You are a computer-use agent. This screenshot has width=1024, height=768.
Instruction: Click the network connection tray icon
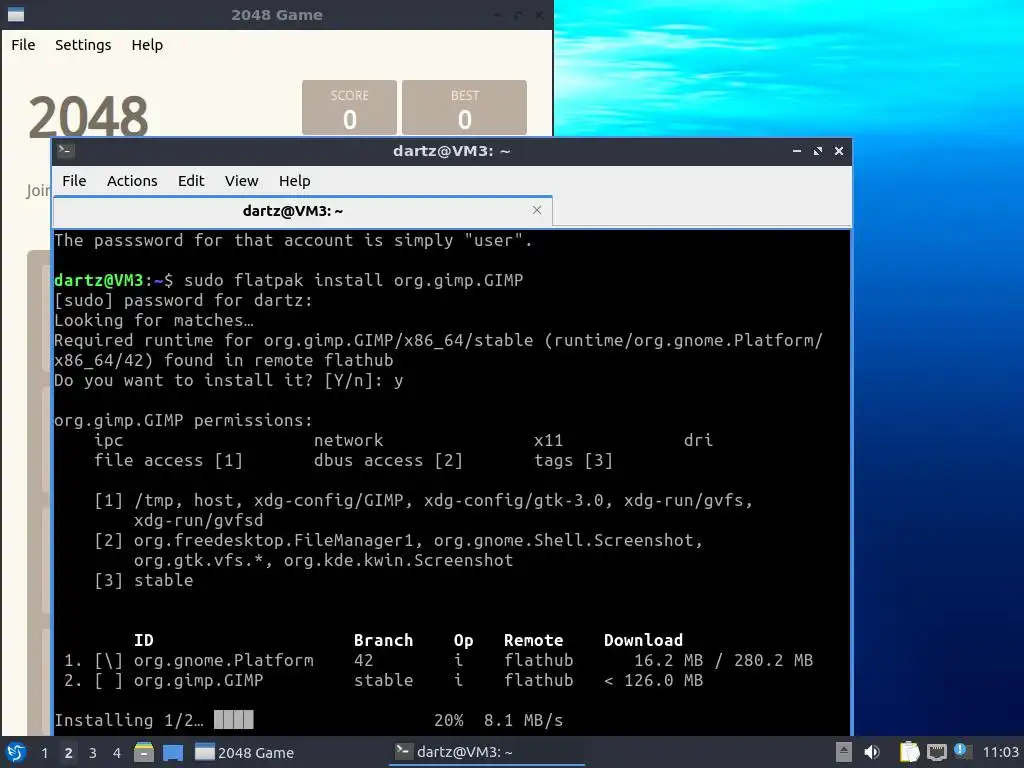(936, 752)
